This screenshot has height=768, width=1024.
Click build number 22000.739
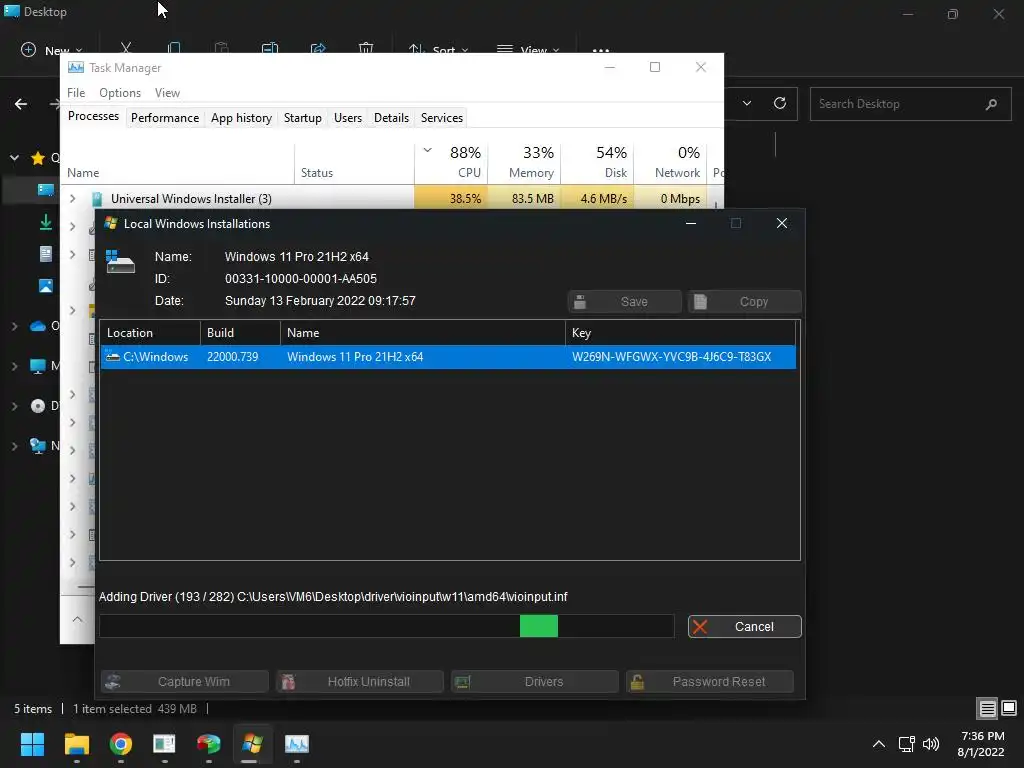[232, 357]
